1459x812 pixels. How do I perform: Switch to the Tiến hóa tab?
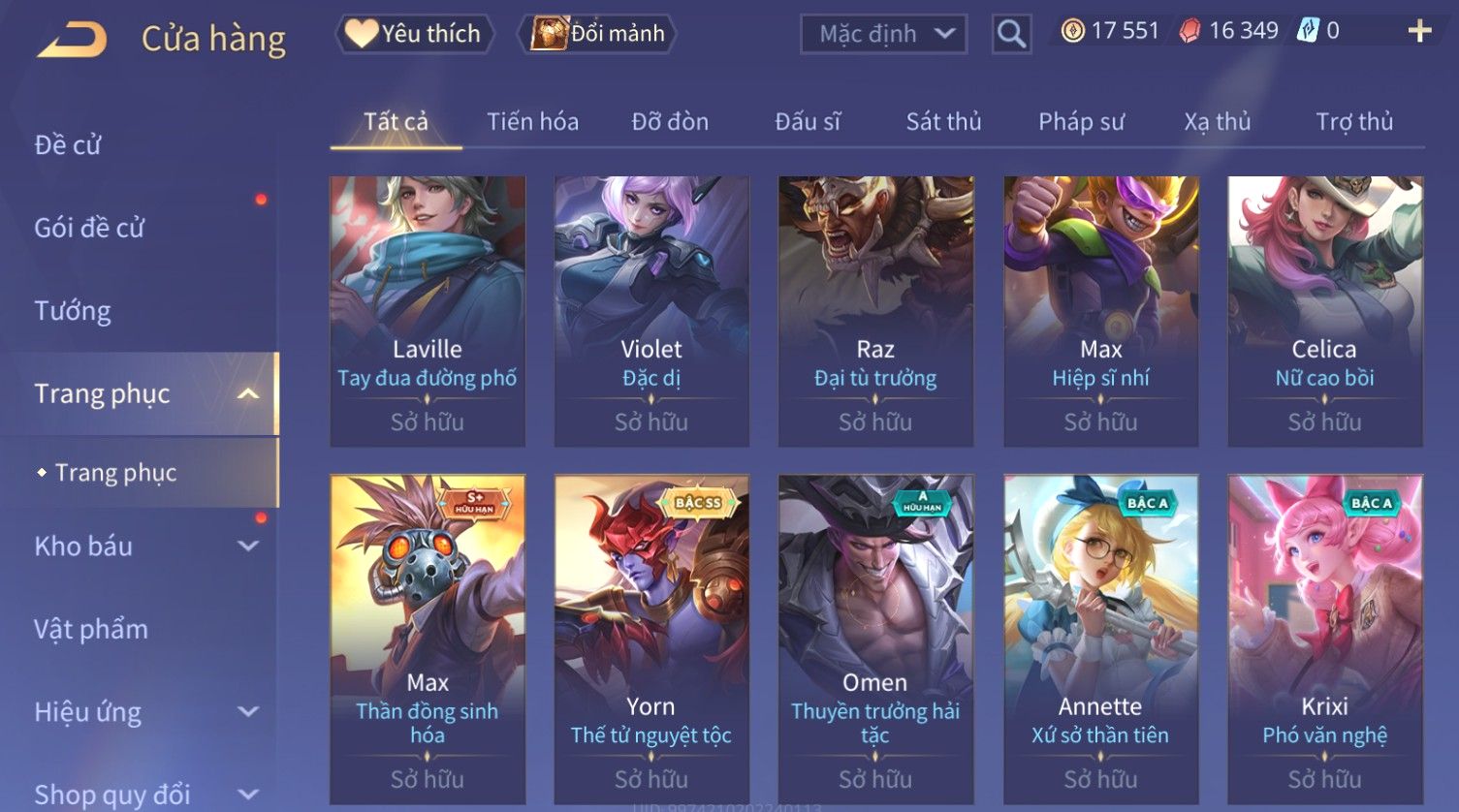[532, 121]
